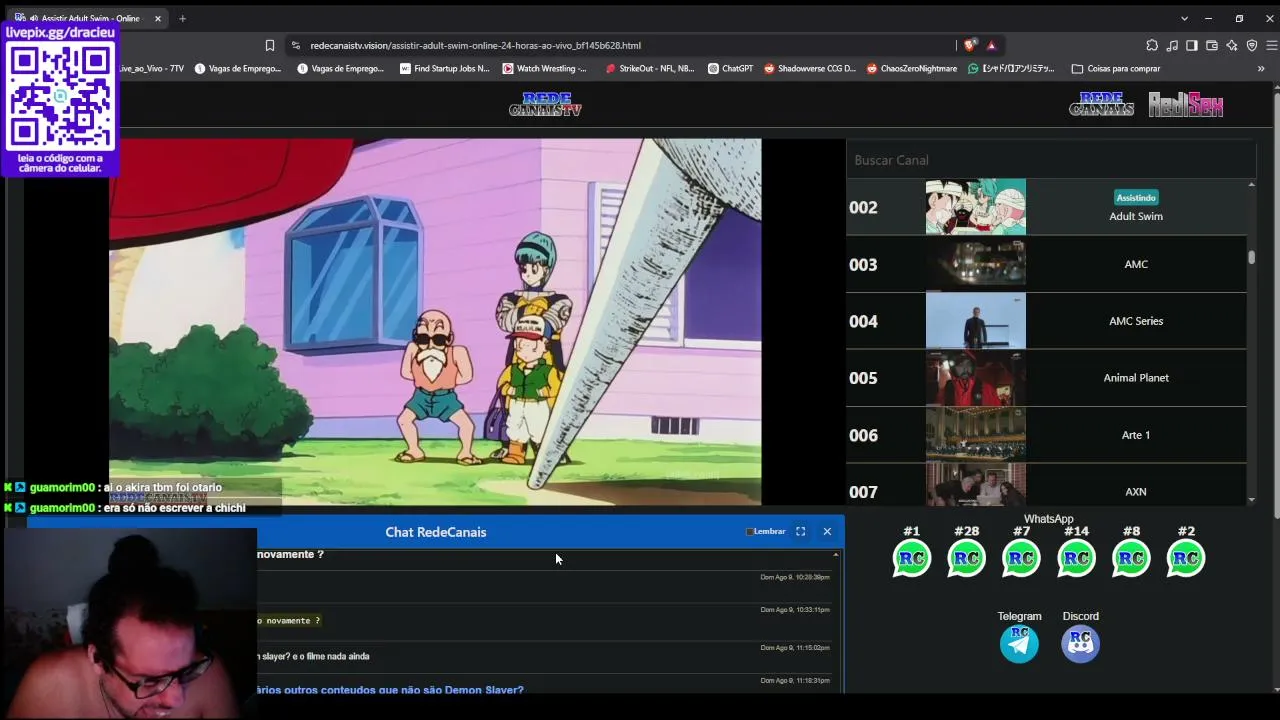
Task: Open the ChatGPT bookmark
Action: (x=730, y=69)
